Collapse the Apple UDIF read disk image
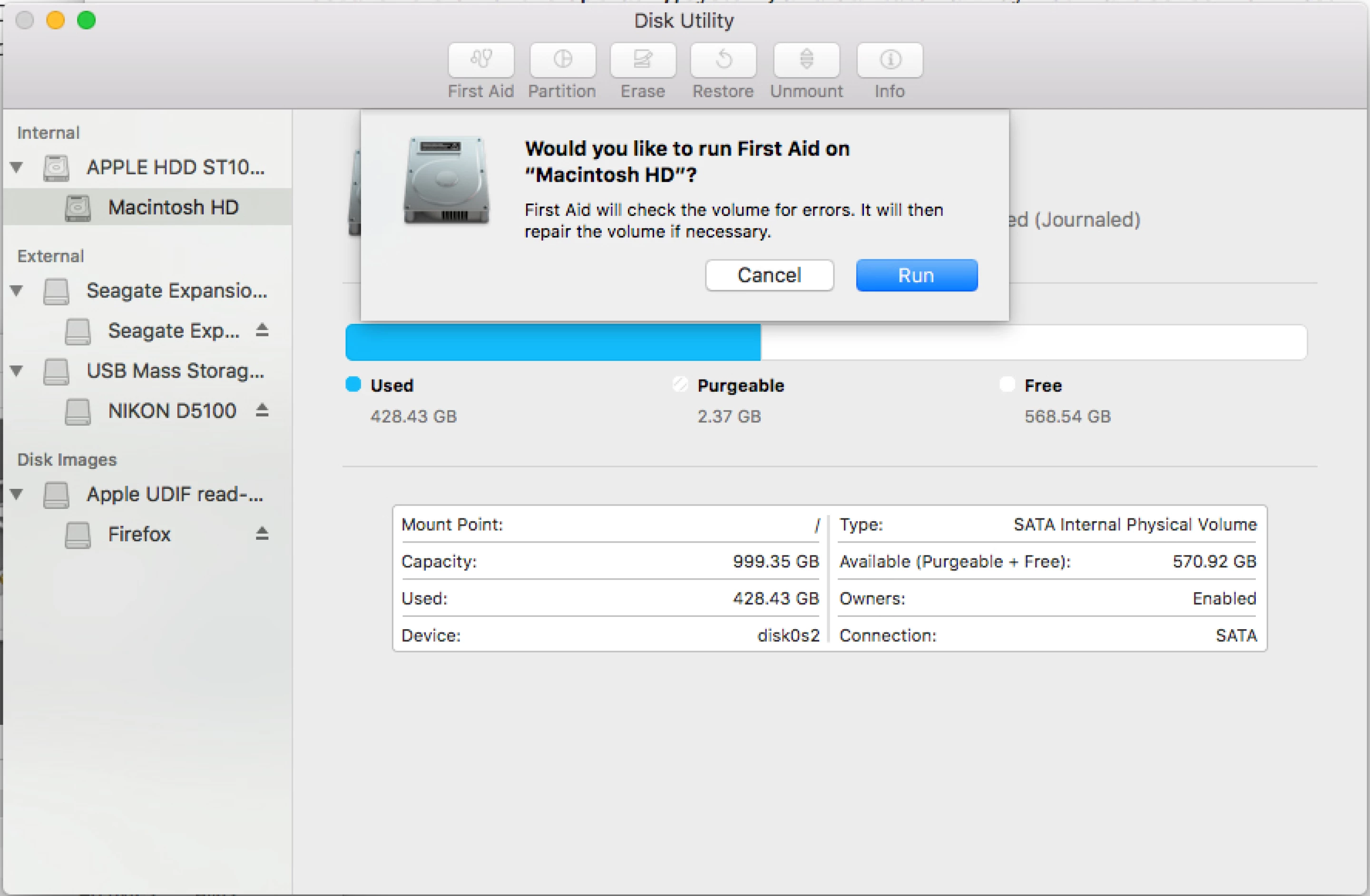 17,494
